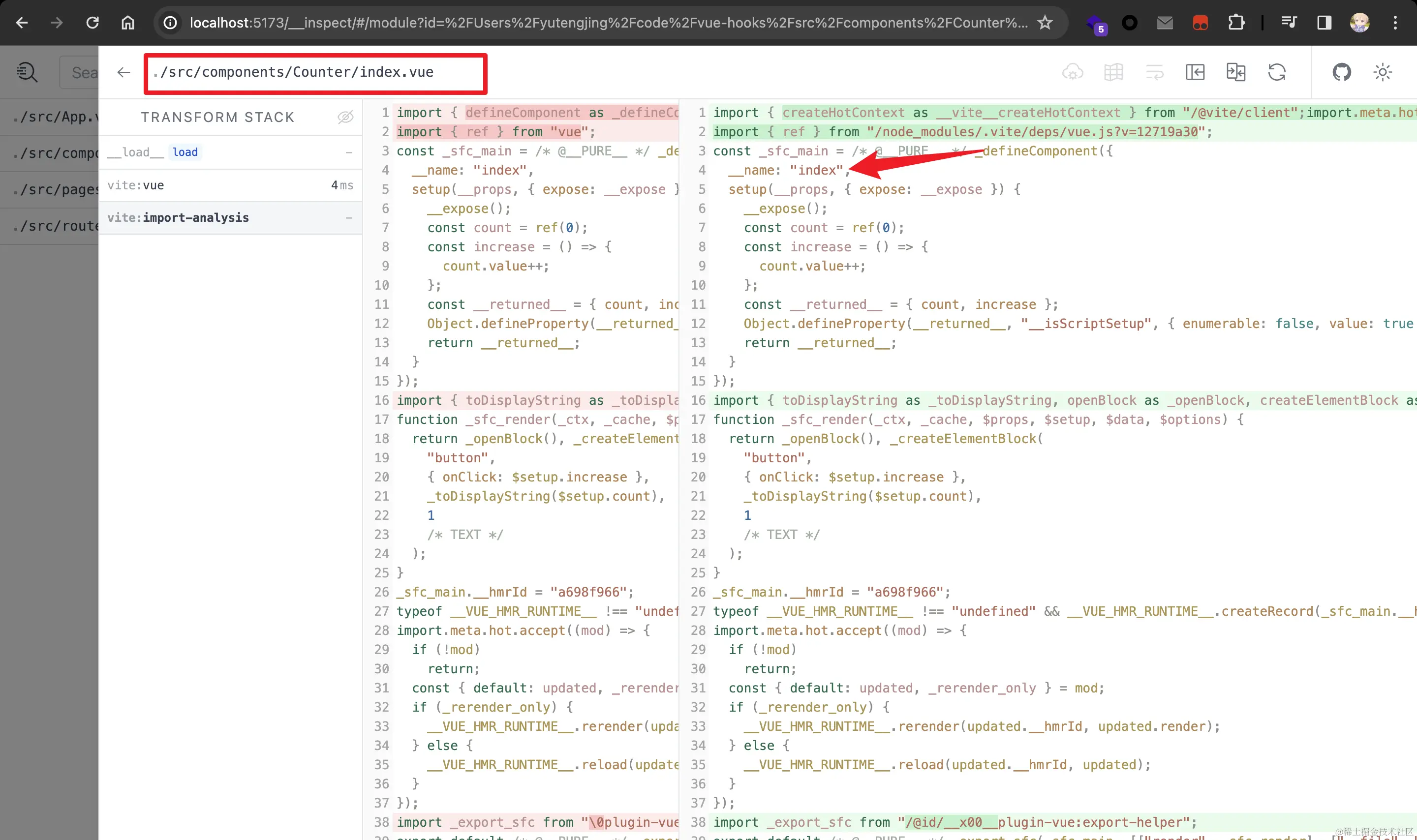This screenshot has width=1417, height=840.
Task: Open the module graph view
Action: (1113, 72)
